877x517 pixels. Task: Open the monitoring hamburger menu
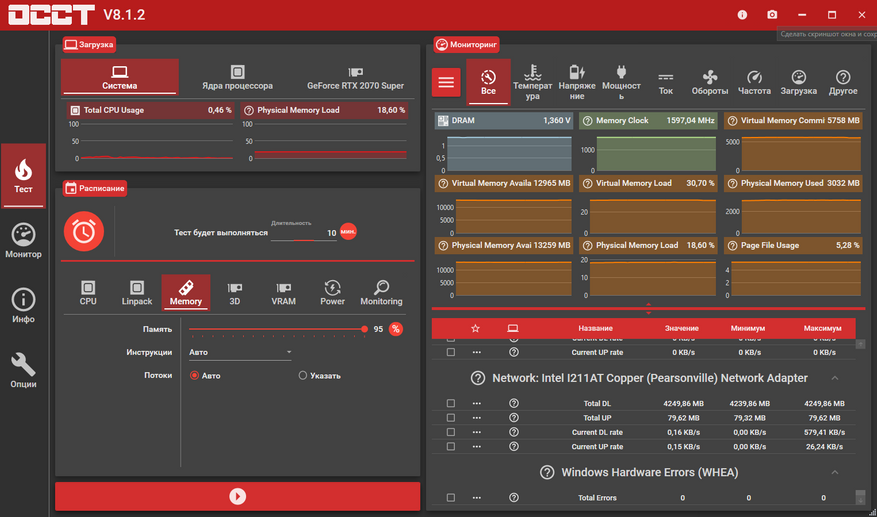point(446,82)
